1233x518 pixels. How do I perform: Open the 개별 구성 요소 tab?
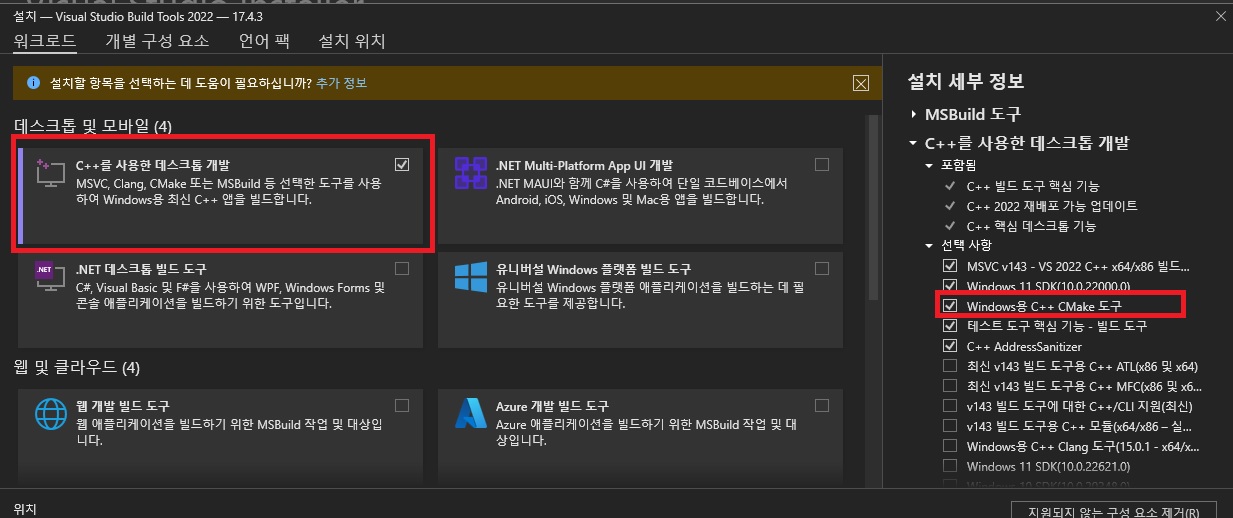(157, 41)
